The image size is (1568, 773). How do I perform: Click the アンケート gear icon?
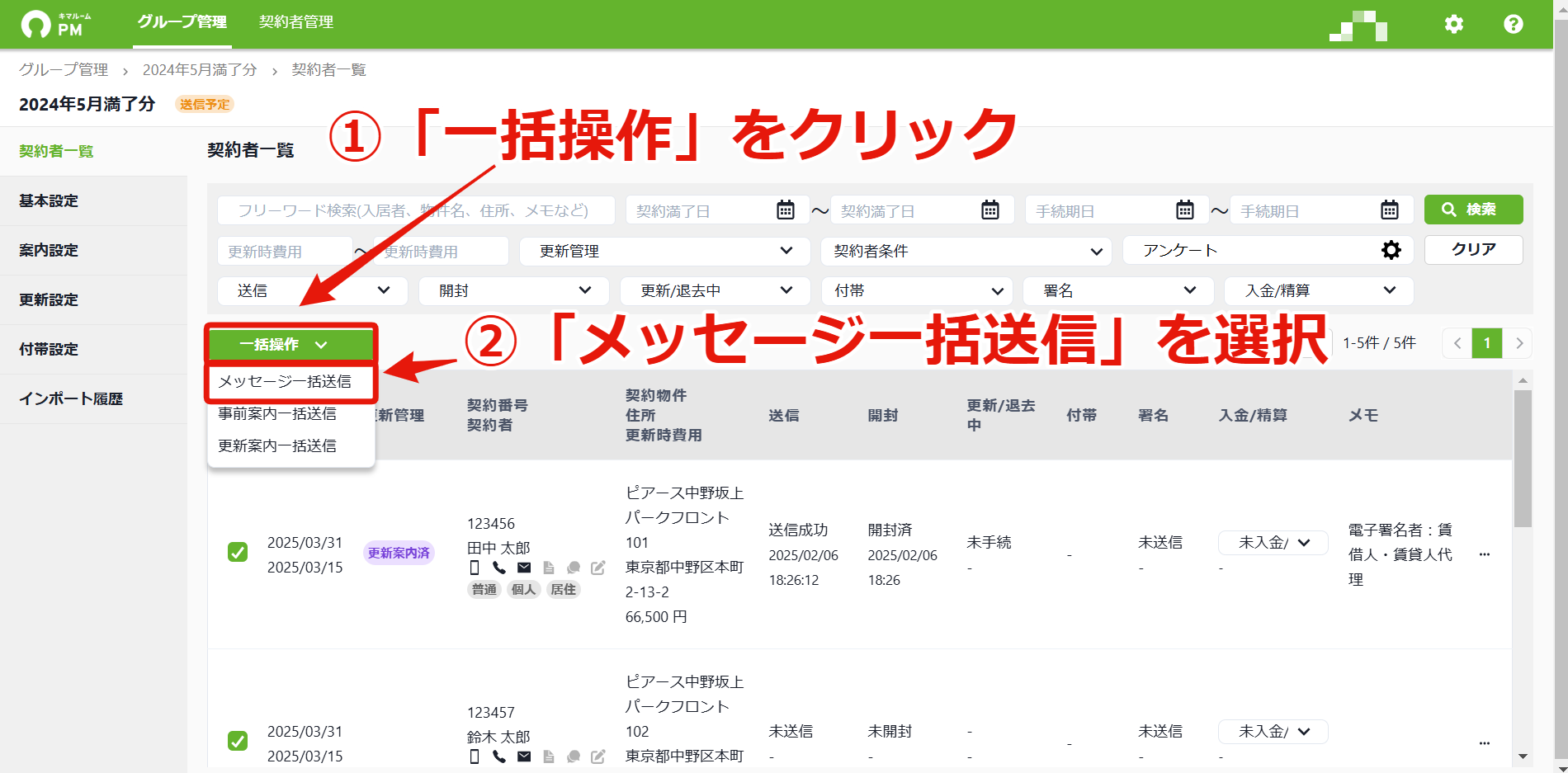pyautogui.click(x=1391, y=250)
